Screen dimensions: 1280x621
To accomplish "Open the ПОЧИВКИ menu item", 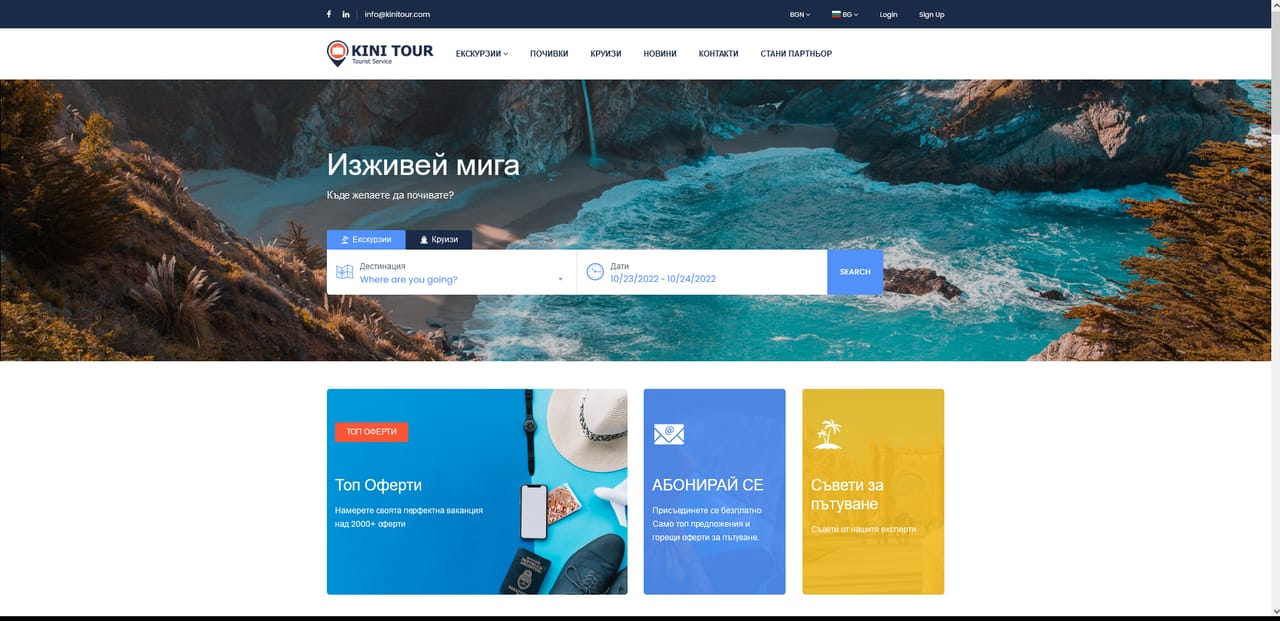I will [x=549, y=54].
